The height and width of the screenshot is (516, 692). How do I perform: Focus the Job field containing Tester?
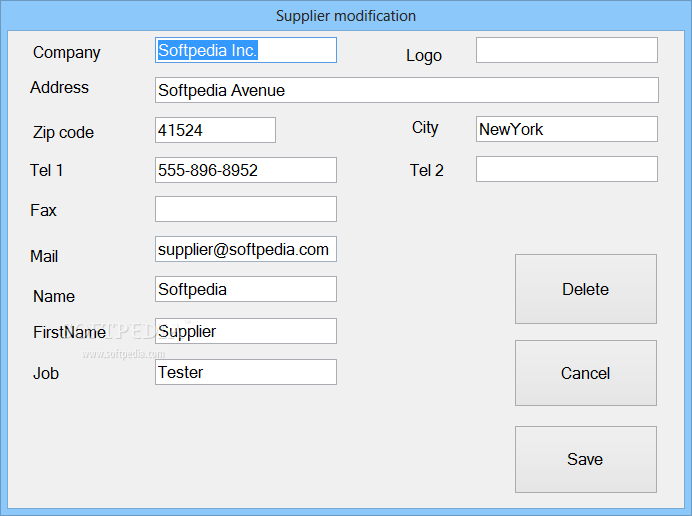click(x=246, y=372)
